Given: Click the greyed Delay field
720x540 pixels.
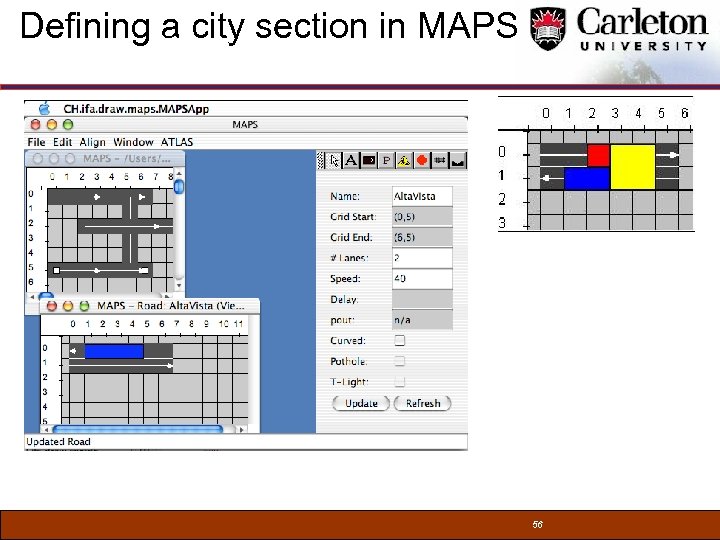Looking at the screenshot, I should pyautogui.click(x=422, y=299).
